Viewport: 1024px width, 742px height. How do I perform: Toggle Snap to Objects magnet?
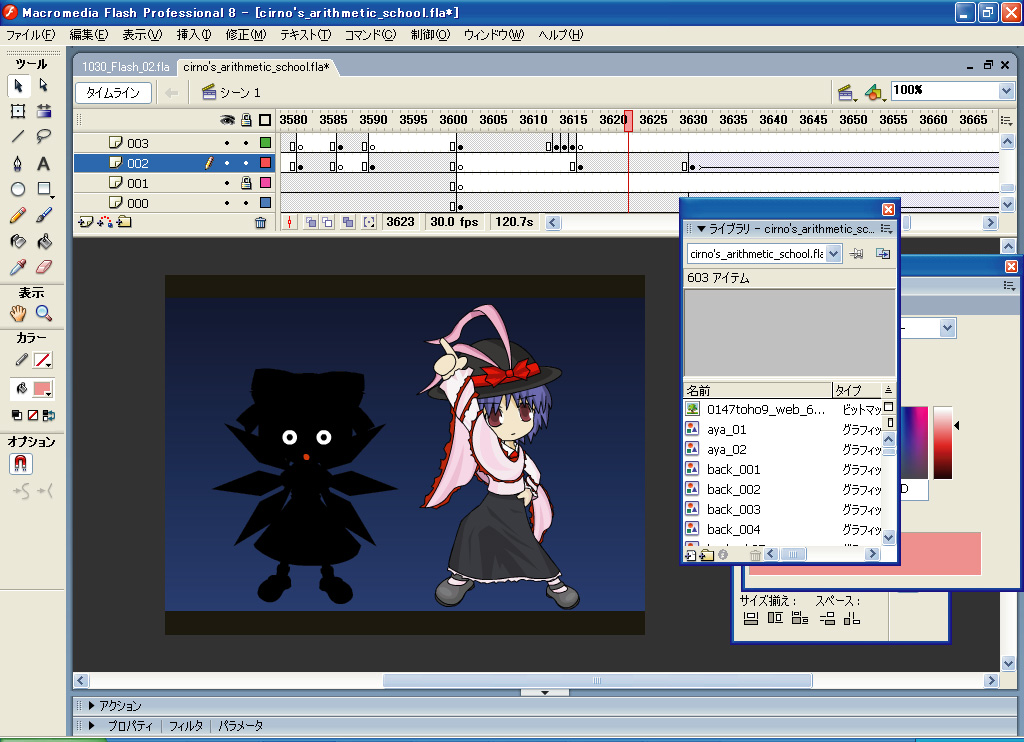pos(20,464)
